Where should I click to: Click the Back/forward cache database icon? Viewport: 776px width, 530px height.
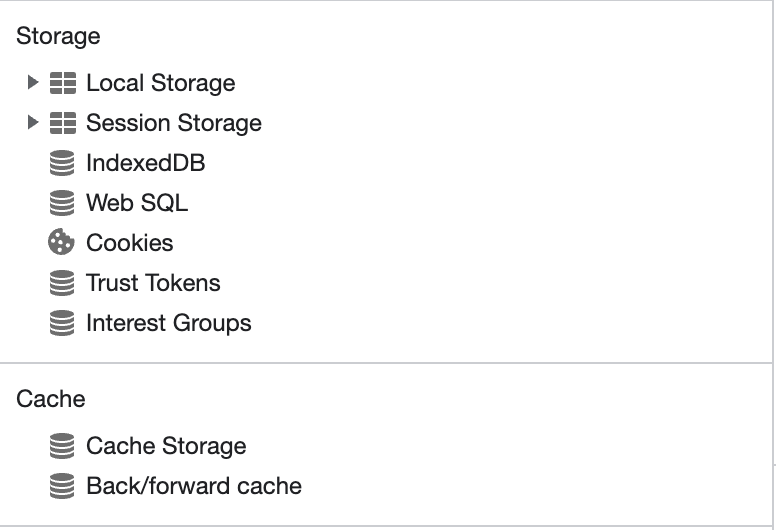(62, 486)
